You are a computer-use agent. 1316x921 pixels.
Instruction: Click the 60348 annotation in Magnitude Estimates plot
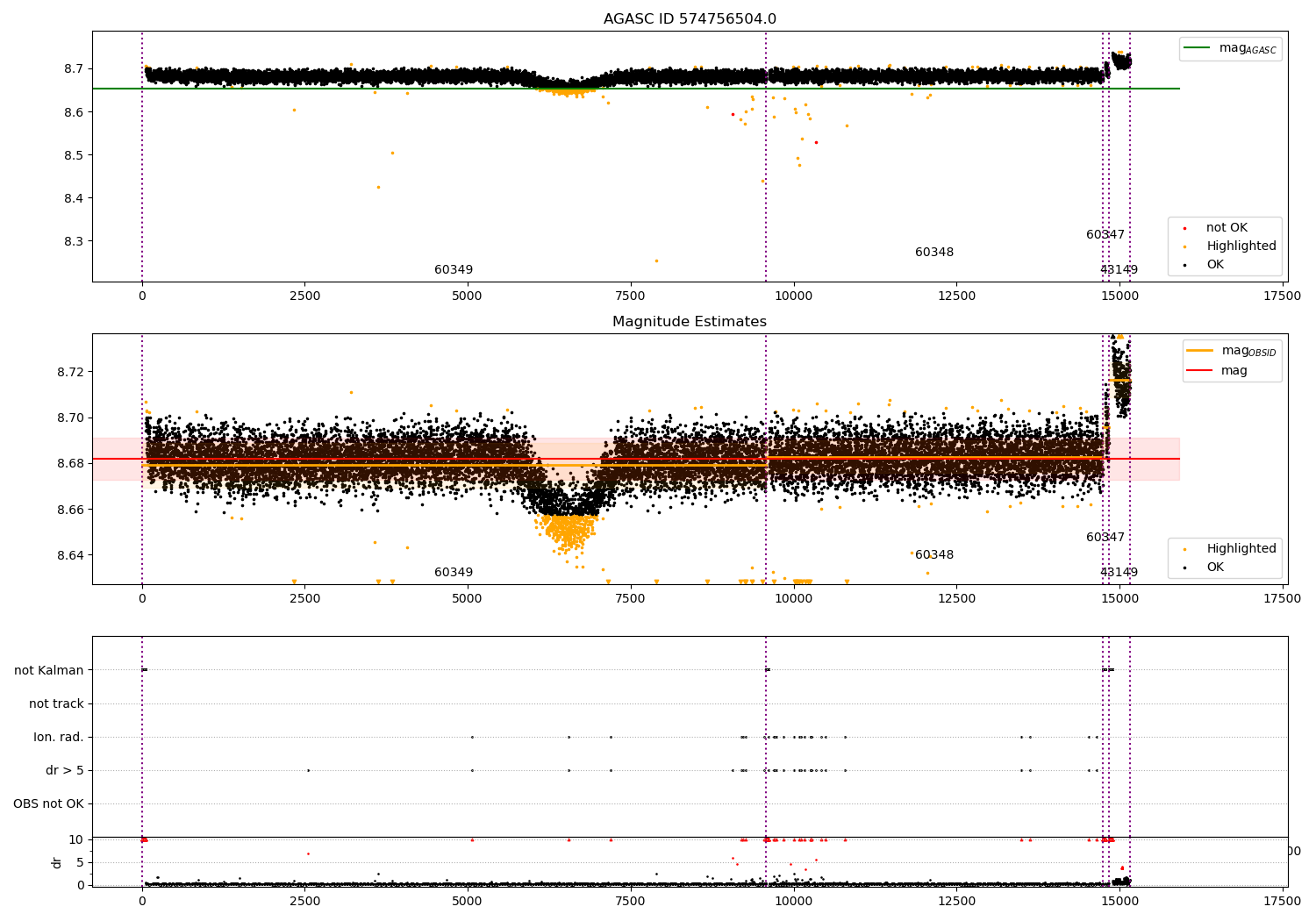pyautogui.click(x=934, y=555)
